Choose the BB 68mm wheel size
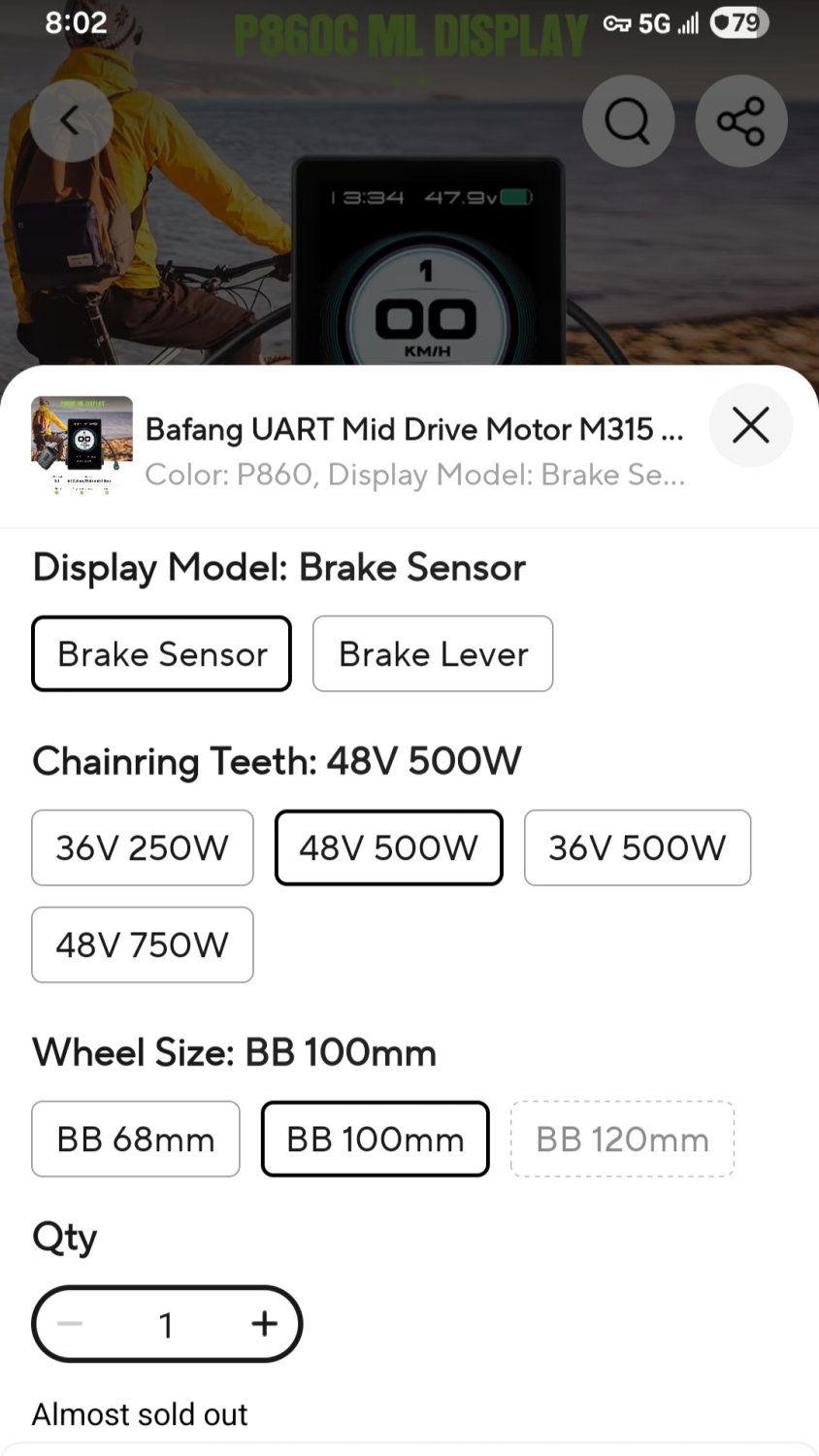This screenshot has height=1456, width=819. pyautogui.click(x=135, y=1139)
